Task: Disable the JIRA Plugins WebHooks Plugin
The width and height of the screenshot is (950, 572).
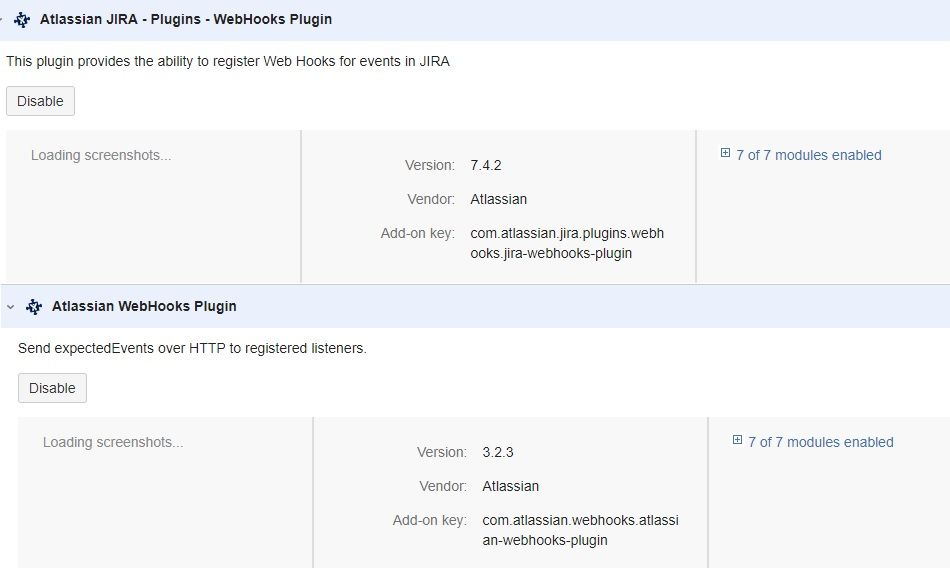Action: click(40, 101)
